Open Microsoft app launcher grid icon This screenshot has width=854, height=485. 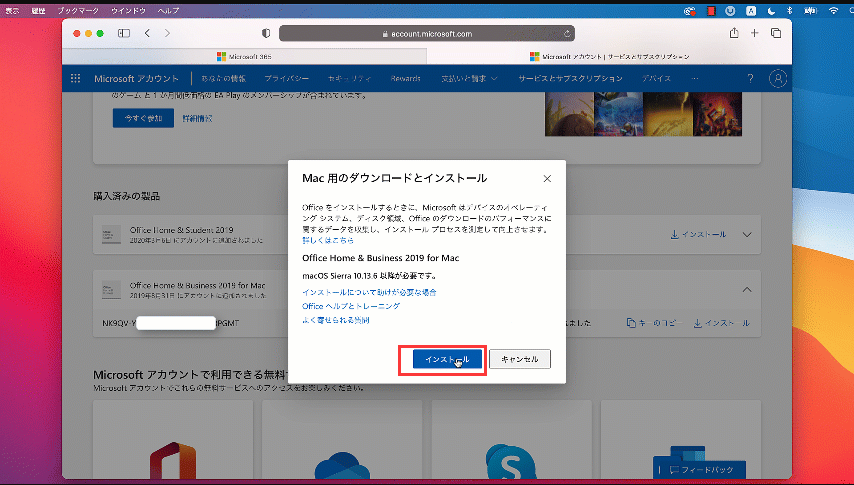pos(76,78)
